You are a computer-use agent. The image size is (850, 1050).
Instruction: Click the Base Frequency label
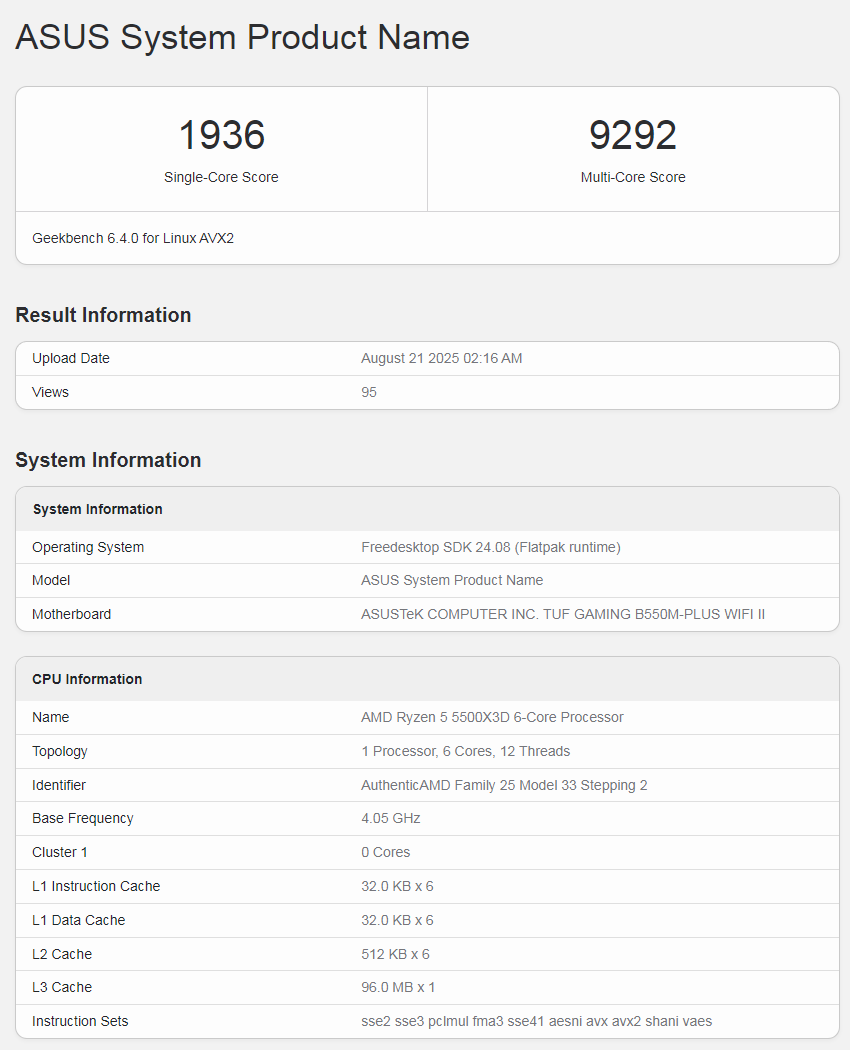point(82,818)
